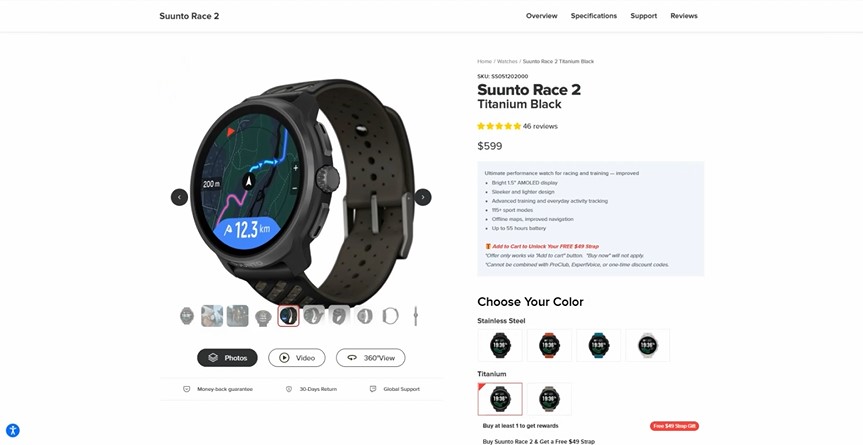Click the Overview nav item
The width and height of the screenshot is (863, 445).
(542, 16)
